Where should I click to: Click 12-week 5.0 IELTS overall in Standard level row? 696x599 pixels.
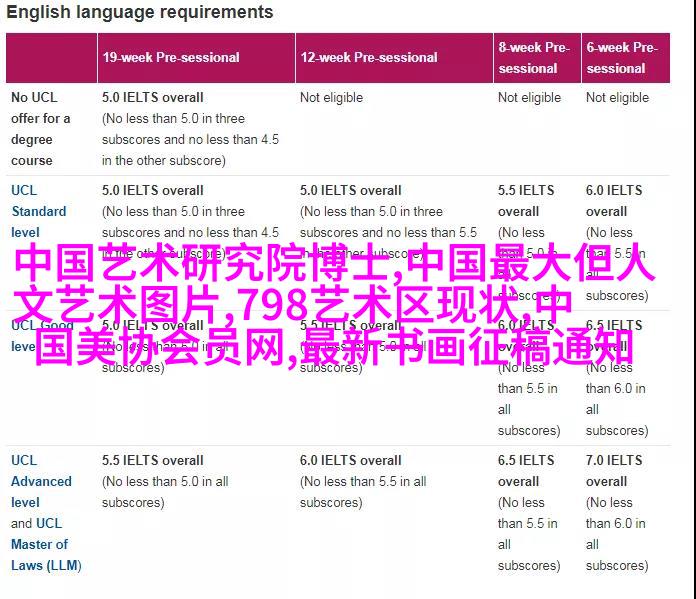[351, 190]
